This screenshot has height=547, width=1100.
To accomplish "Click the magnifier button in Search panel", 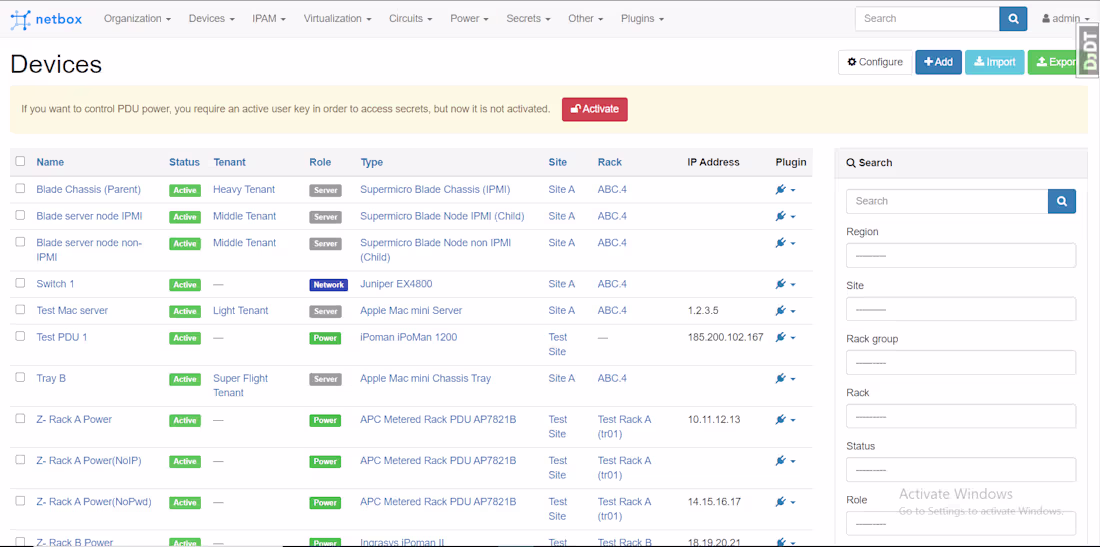I will click(1062, 201).
